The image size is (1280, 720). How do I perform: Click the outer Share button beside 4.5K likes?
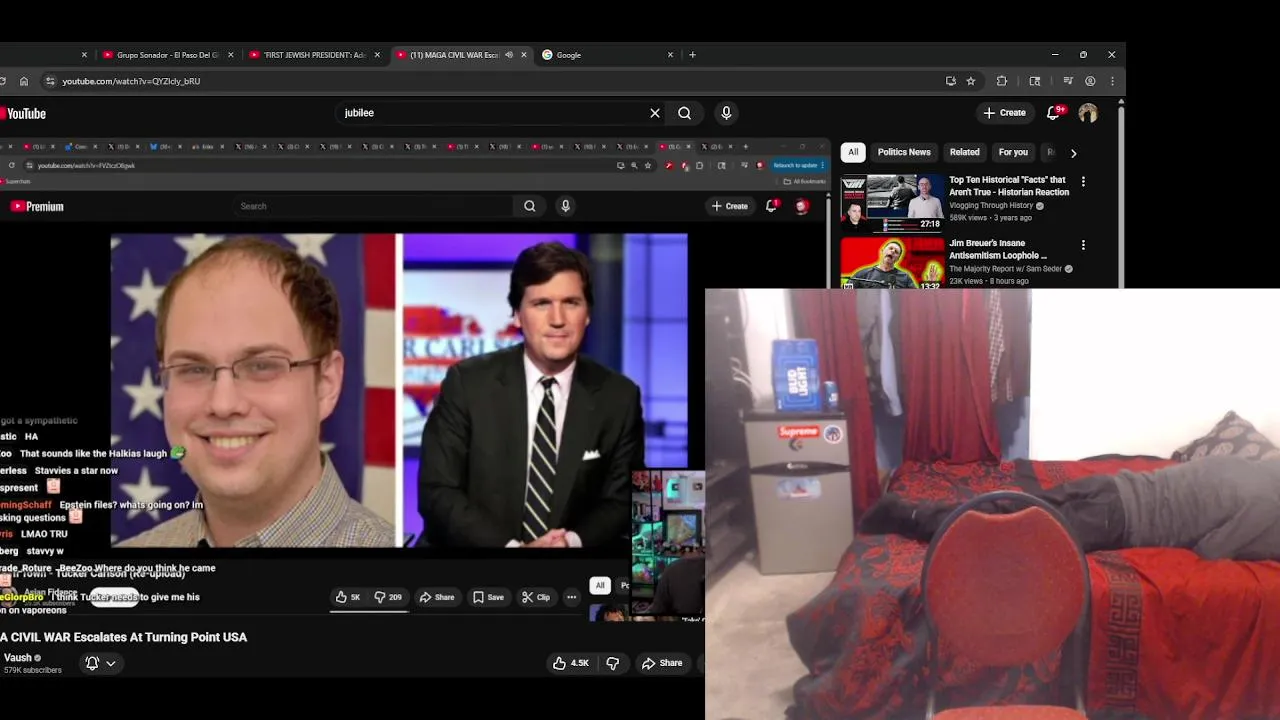pyautogui.click(x=662, y=663)
